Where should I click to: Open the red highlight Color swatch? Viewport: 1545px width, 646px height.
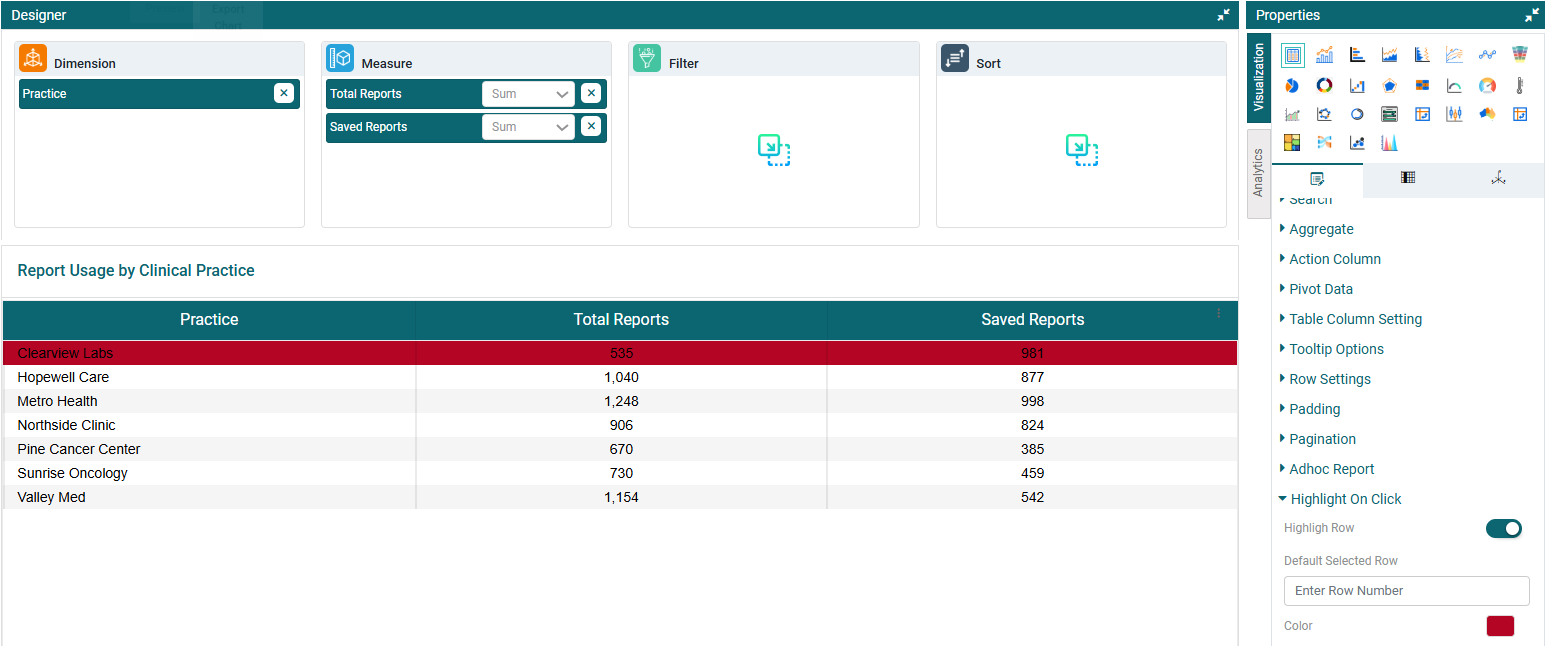click(1500, 626)
